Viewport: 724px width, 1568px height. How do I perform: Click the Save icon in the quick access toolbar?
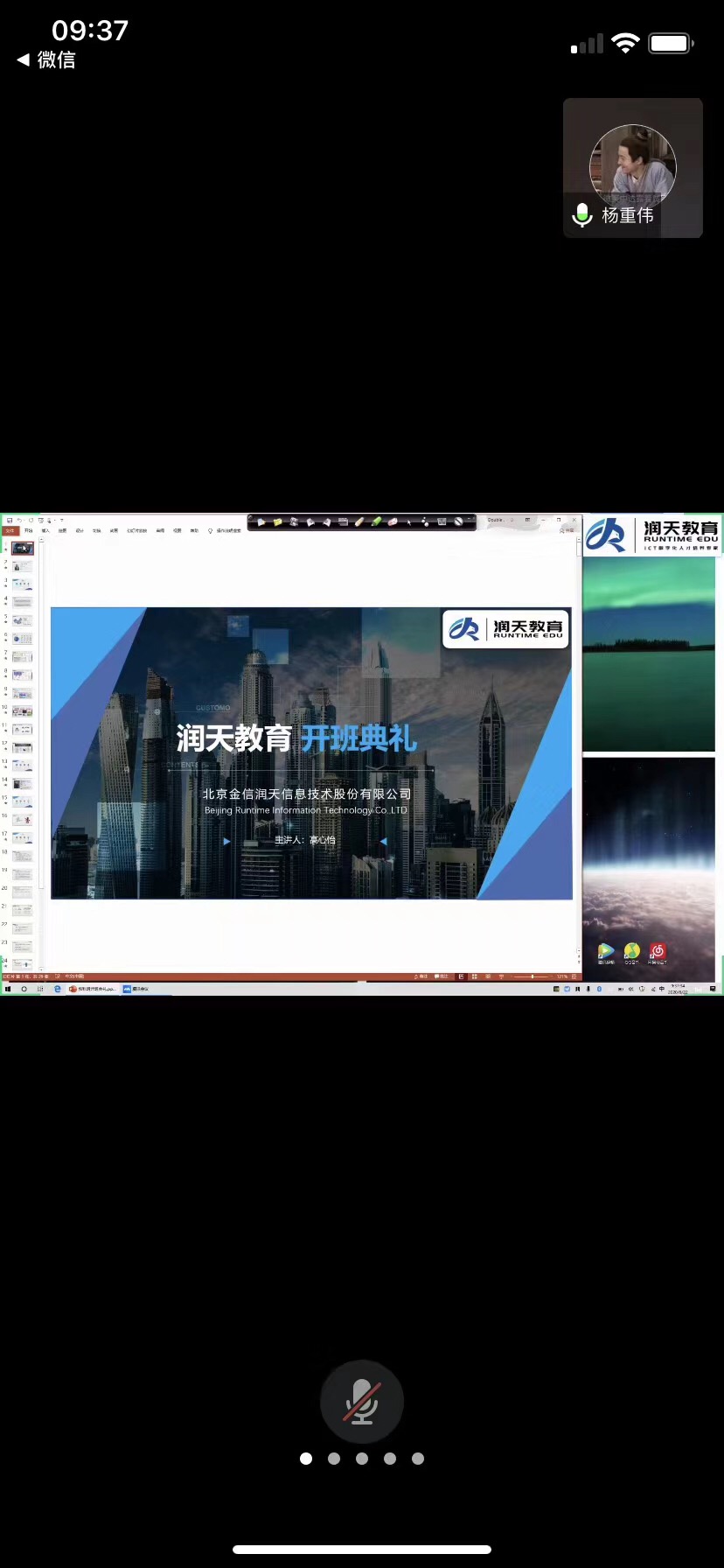click(10, 520)
